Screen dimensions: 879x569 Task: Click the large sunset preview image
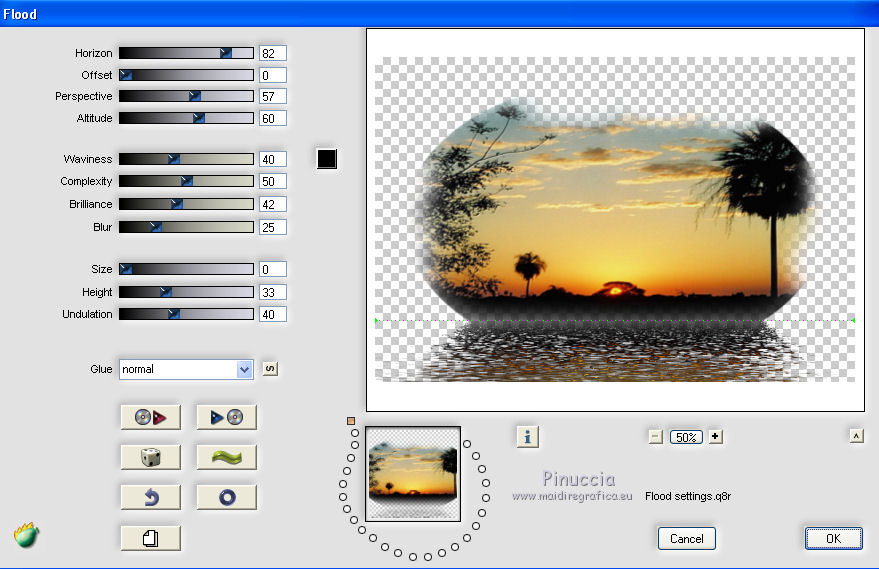tap(615, 219)
